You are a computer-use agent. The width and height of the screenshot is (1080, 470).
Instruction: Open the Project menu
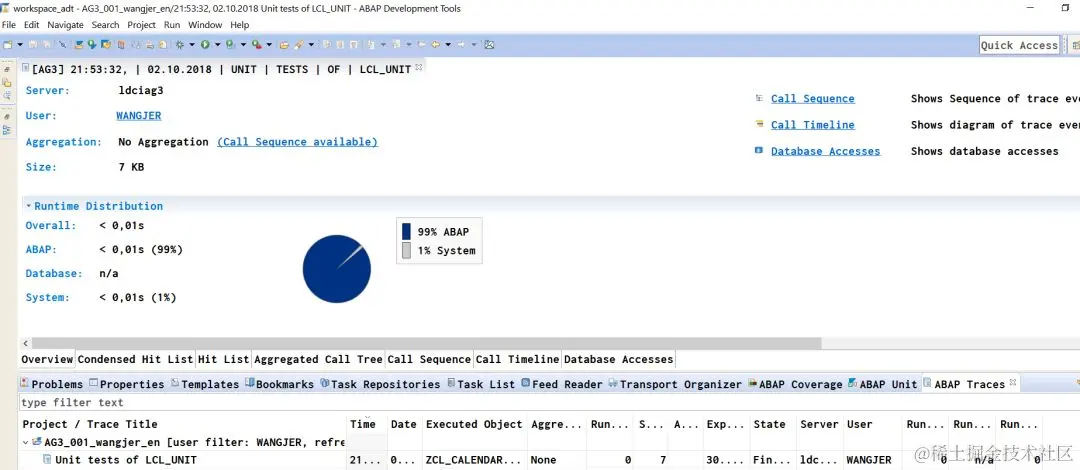pos(142,25)
